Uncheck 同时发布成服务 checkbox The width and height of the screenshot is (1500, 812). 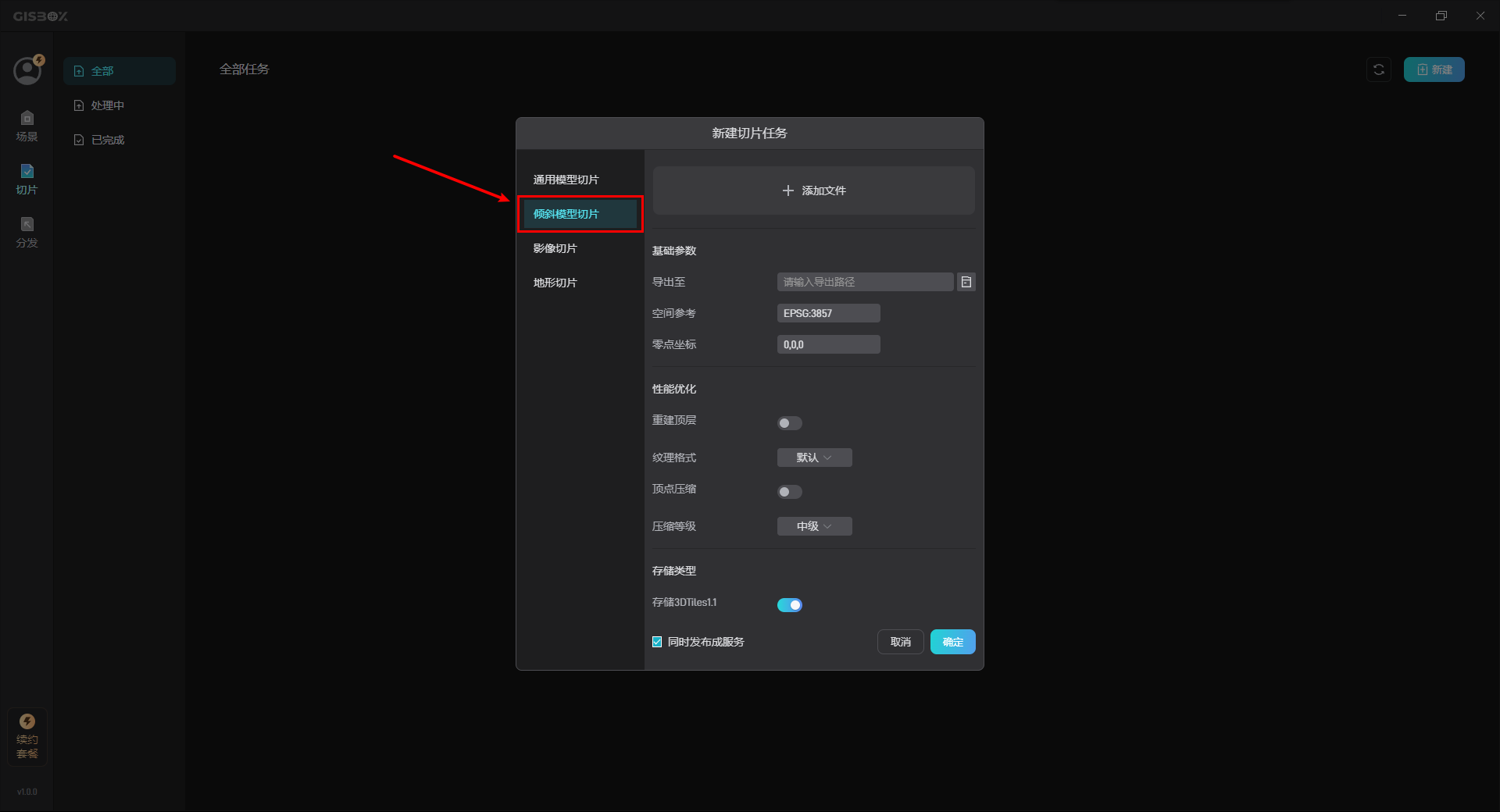(657, 642)
